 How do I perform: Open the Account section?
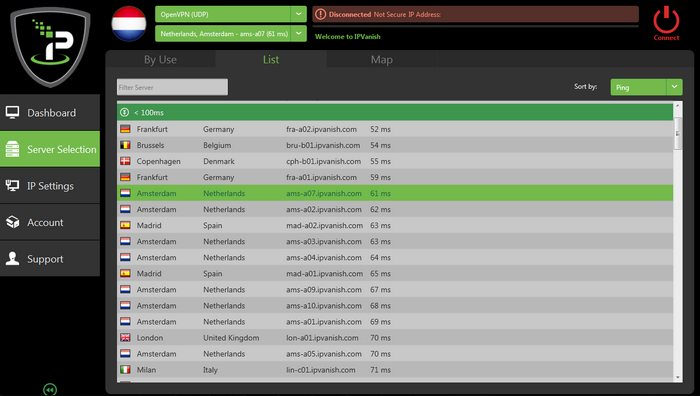coord(50,222)
